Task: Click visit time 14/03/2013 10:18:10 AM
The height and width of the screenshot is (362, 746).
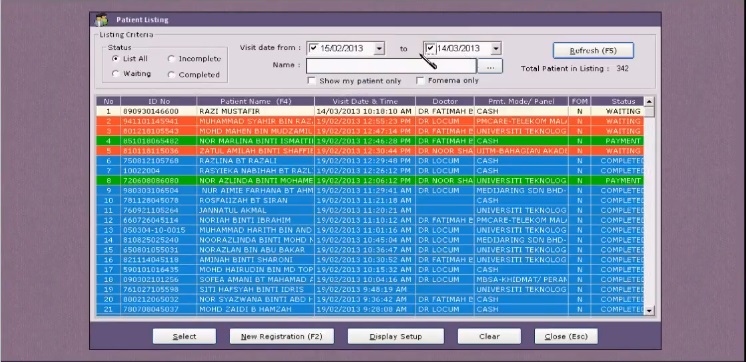Action: (364, 111)
